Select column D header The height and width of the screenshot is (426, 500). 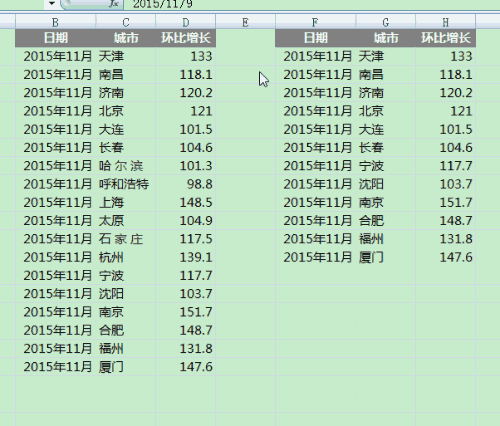pos(186,22)
